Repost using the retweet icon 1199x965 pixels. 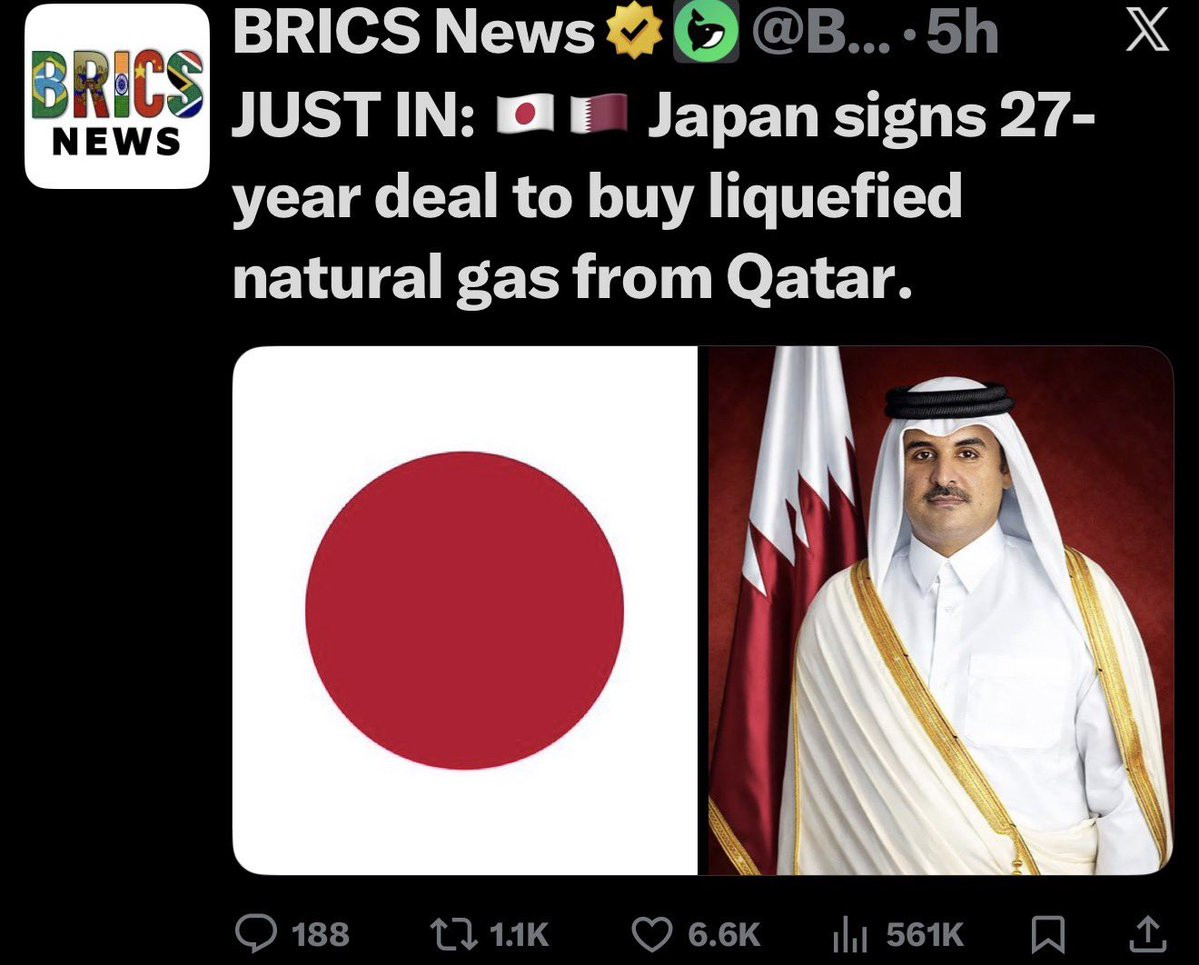pos(454,934)
